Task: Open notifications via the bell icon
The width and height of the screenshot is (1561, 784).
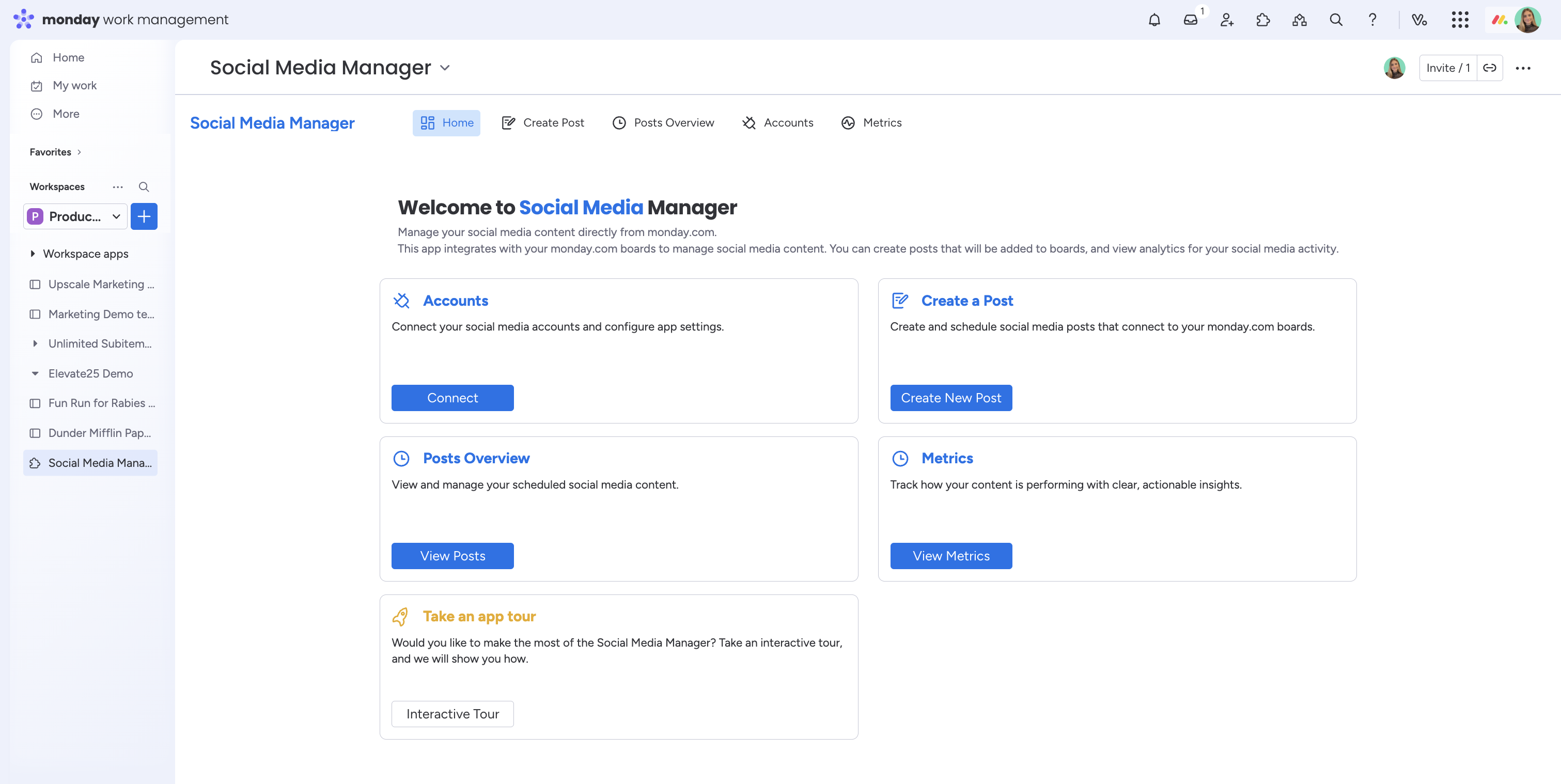Action: (x=1154, y=20)
